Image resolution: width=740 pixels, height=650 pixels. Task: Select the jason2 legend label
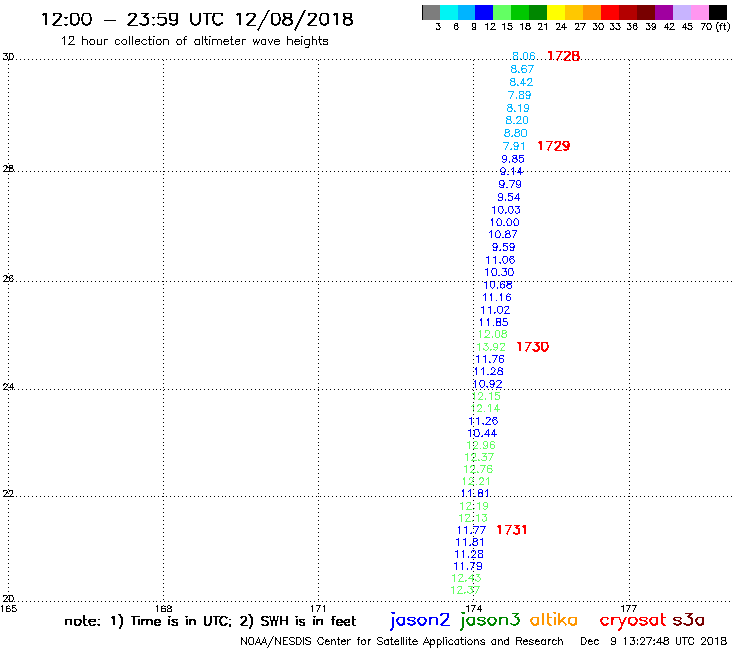click(420, 620)
